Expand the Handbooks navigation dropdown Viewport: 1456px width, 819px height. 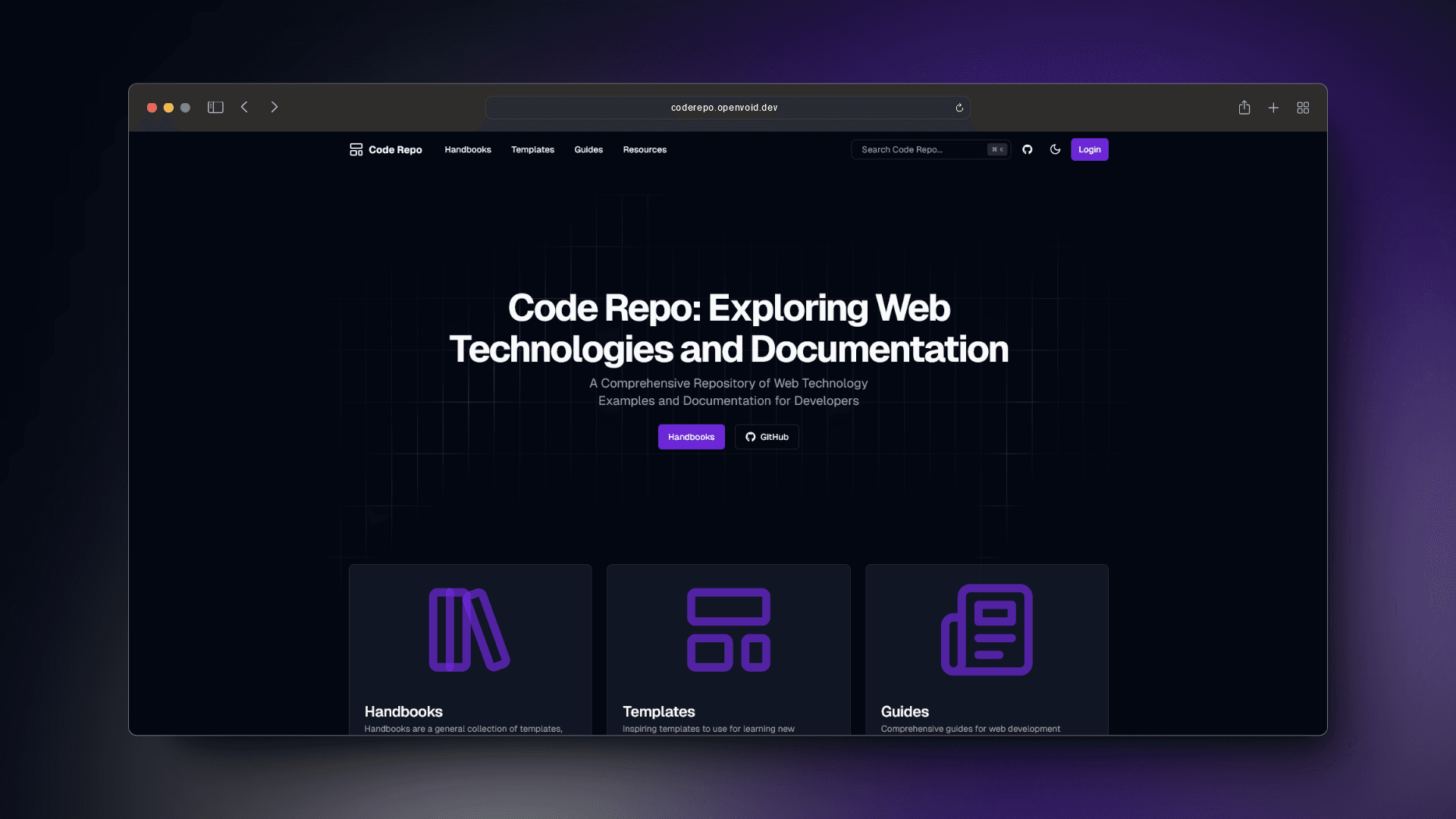coord(467,149)
